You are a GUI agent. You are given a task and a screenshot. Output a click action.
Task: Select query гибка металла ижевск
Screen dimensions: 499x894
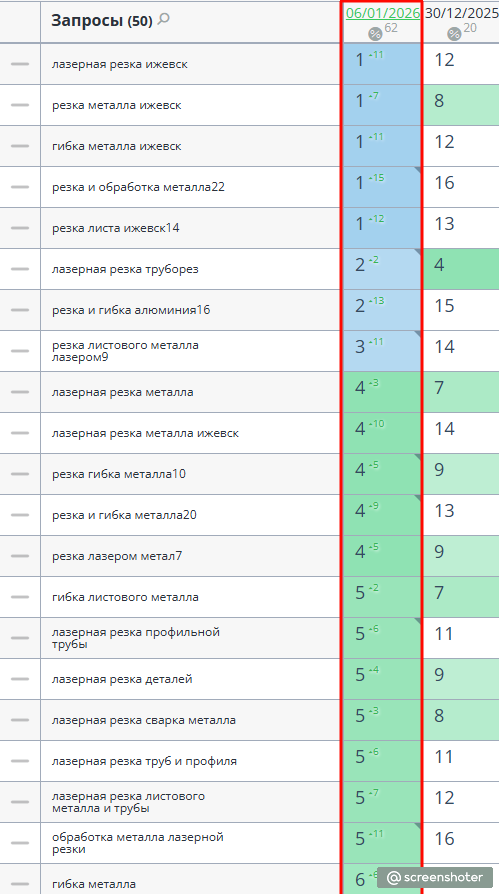coord(116,146)
